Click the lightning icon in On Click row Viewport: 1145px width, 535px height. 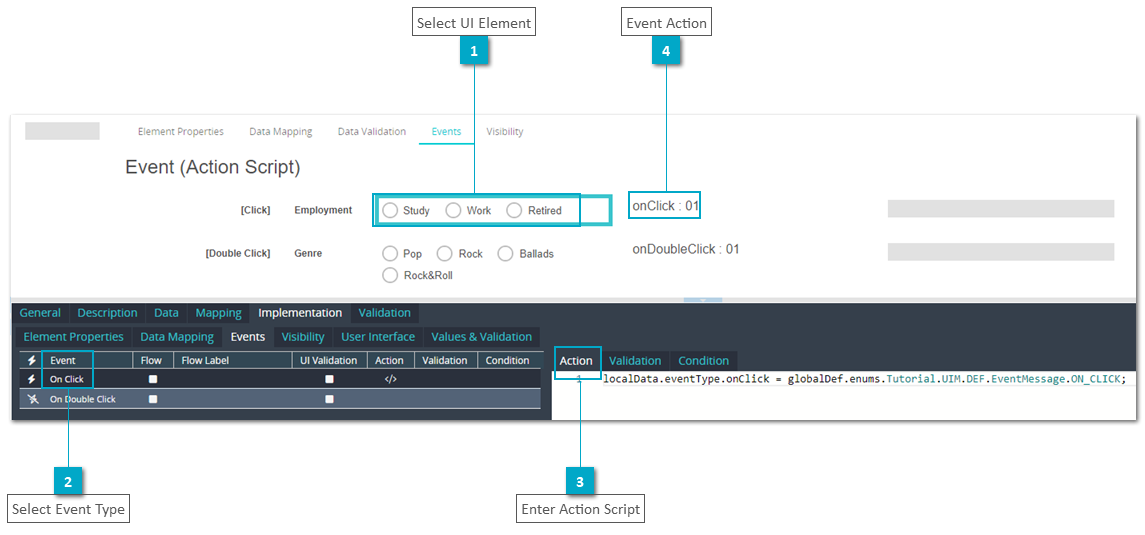(x=31, y=380)
